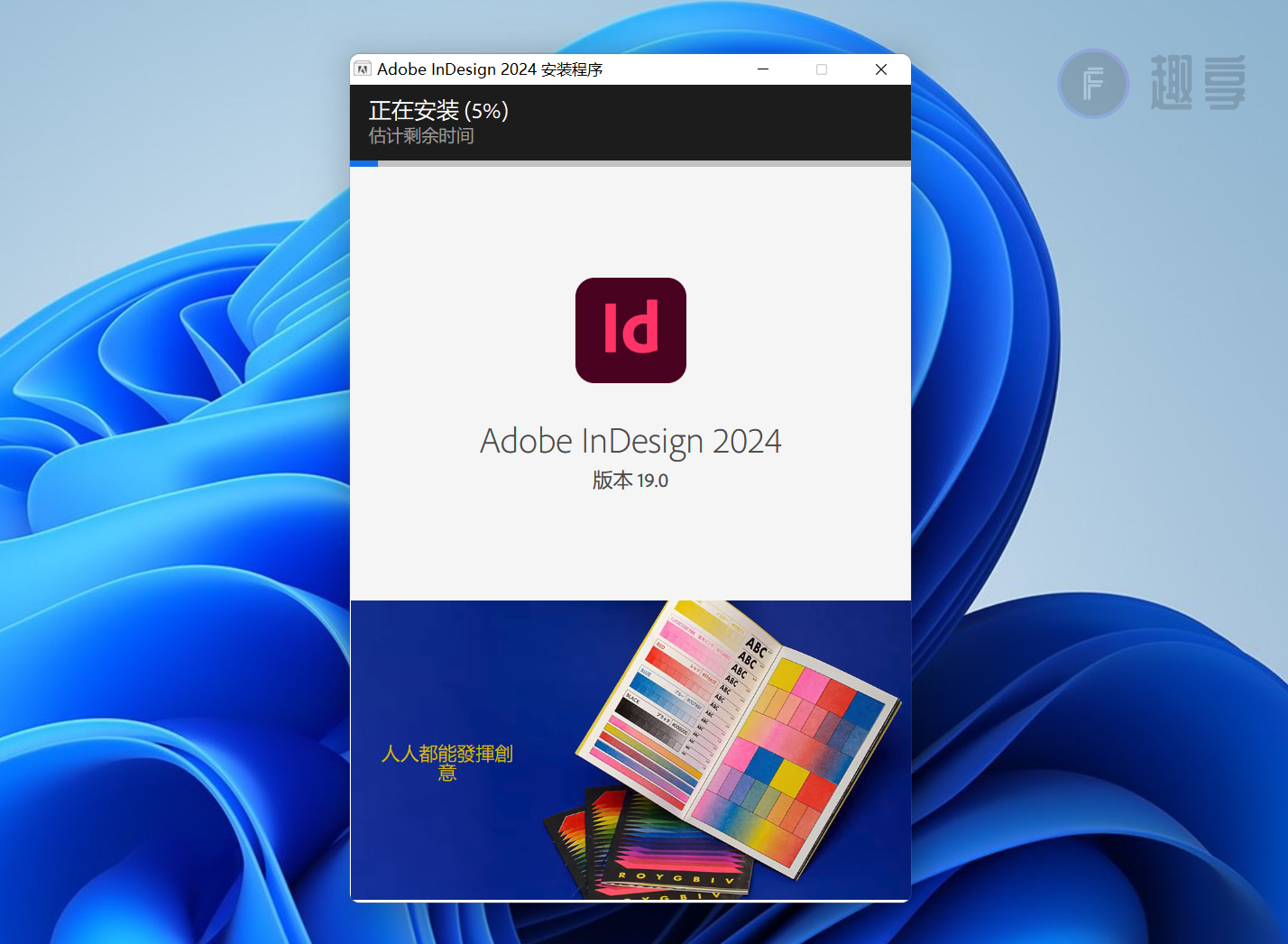Click the disabled maximize button
1288x944 pixels.
point(822,69)
